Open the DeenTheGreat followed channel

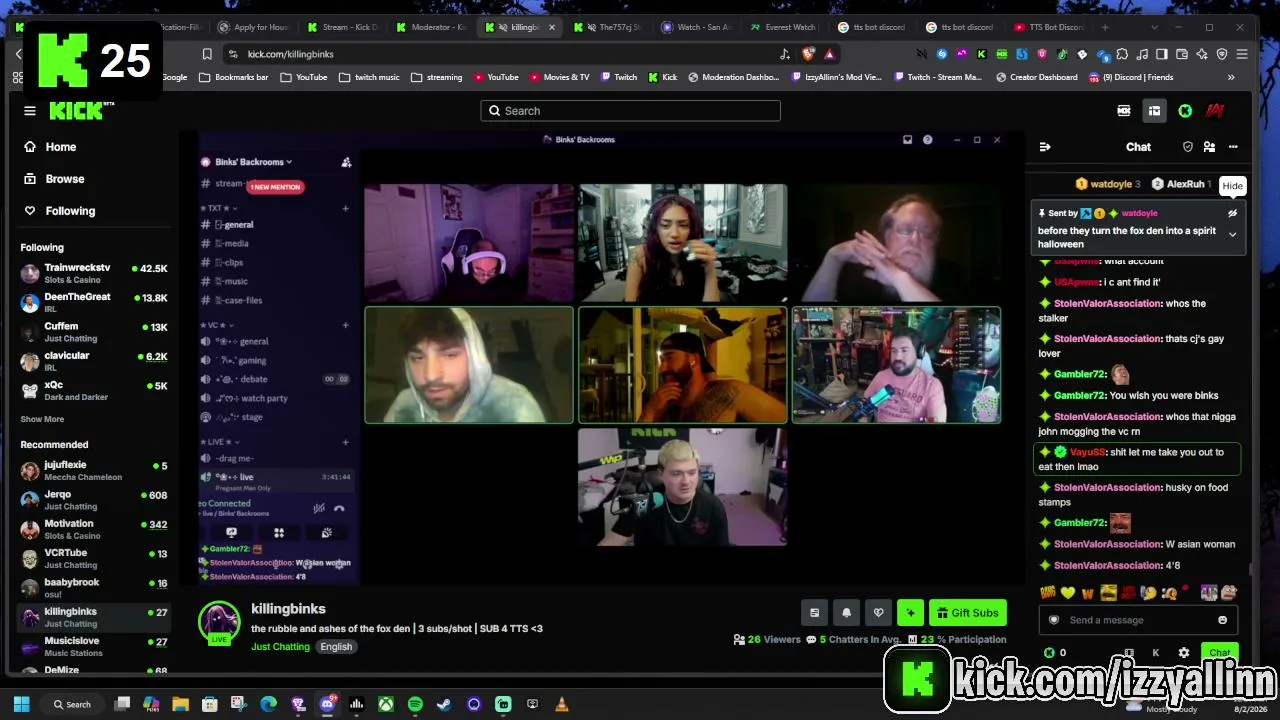point(94,303)
